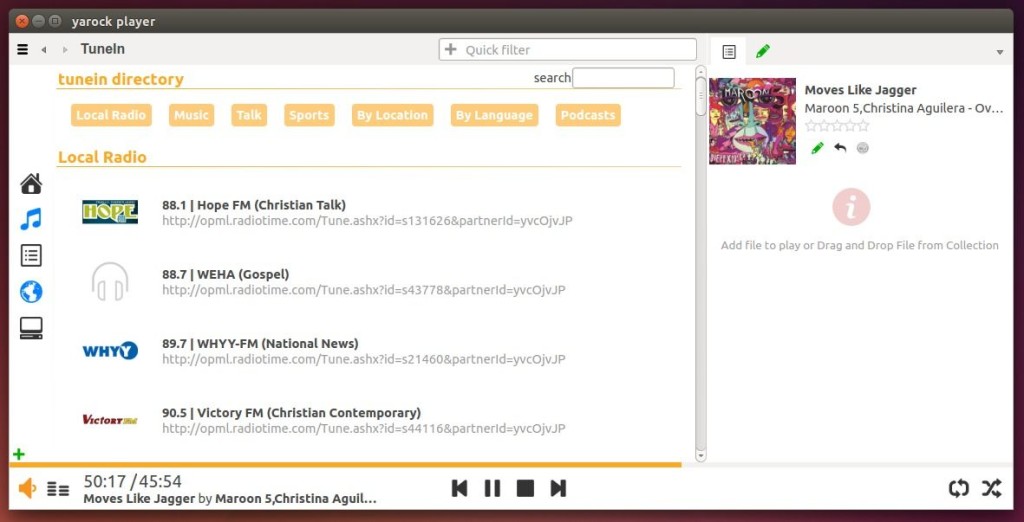The width and height of the screenshot is (1024, 522).
Task: Mute audio with the speaker icon
Action: [x=27, y=488]
